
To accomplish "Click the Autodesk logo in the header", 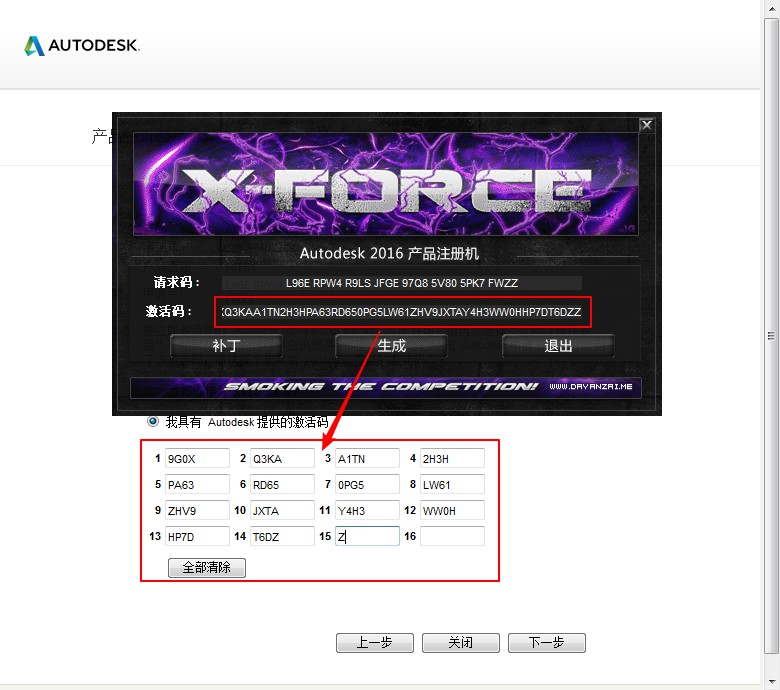I will click(82, 46).
